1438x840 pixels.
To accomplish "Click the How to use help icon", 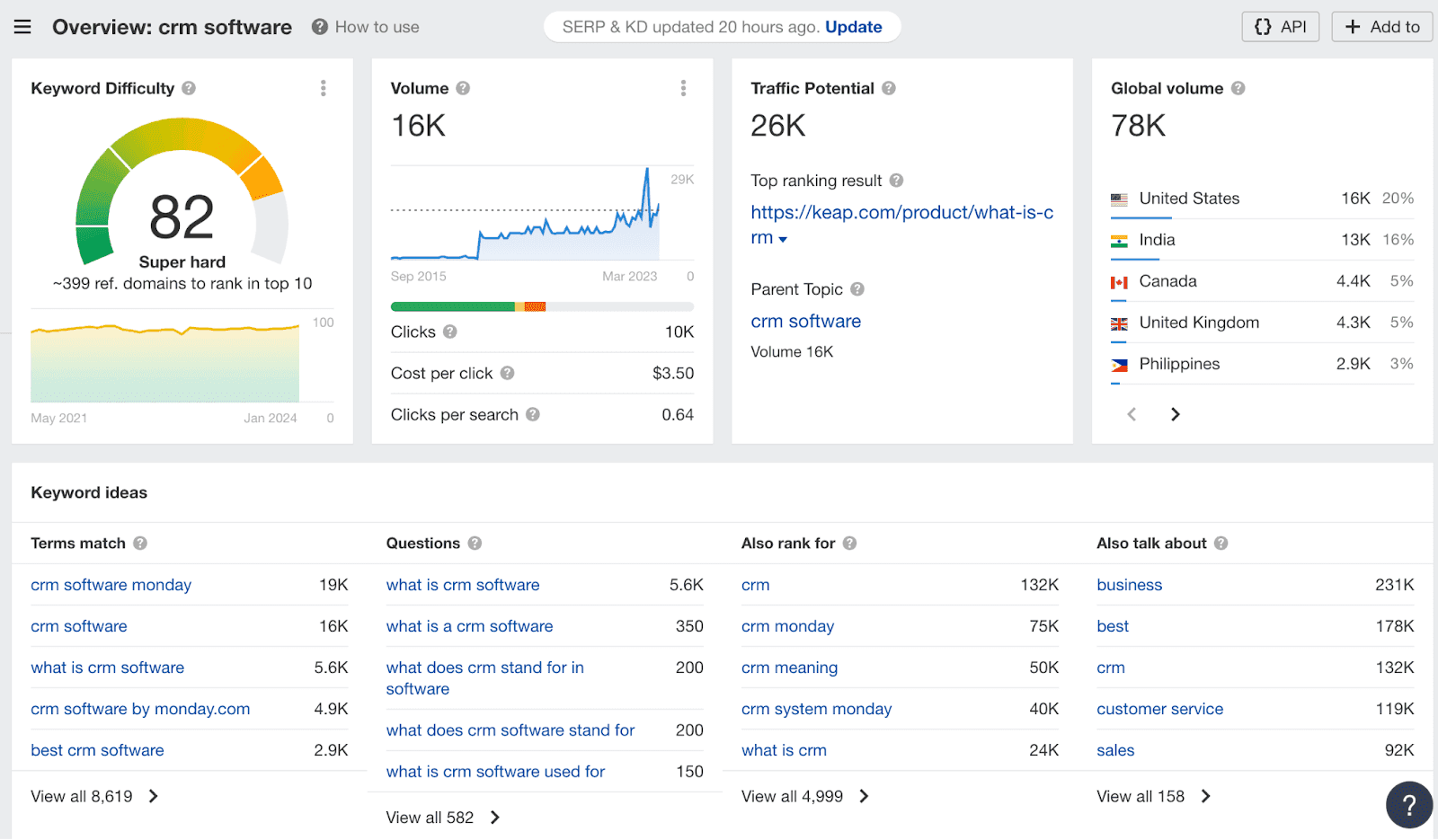I will (319, 27).
